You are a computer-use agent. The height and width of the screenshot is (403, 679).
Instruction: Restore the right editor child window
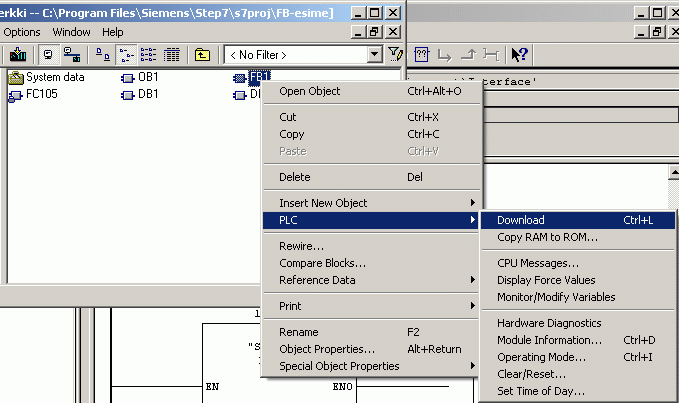click(657, 32)
